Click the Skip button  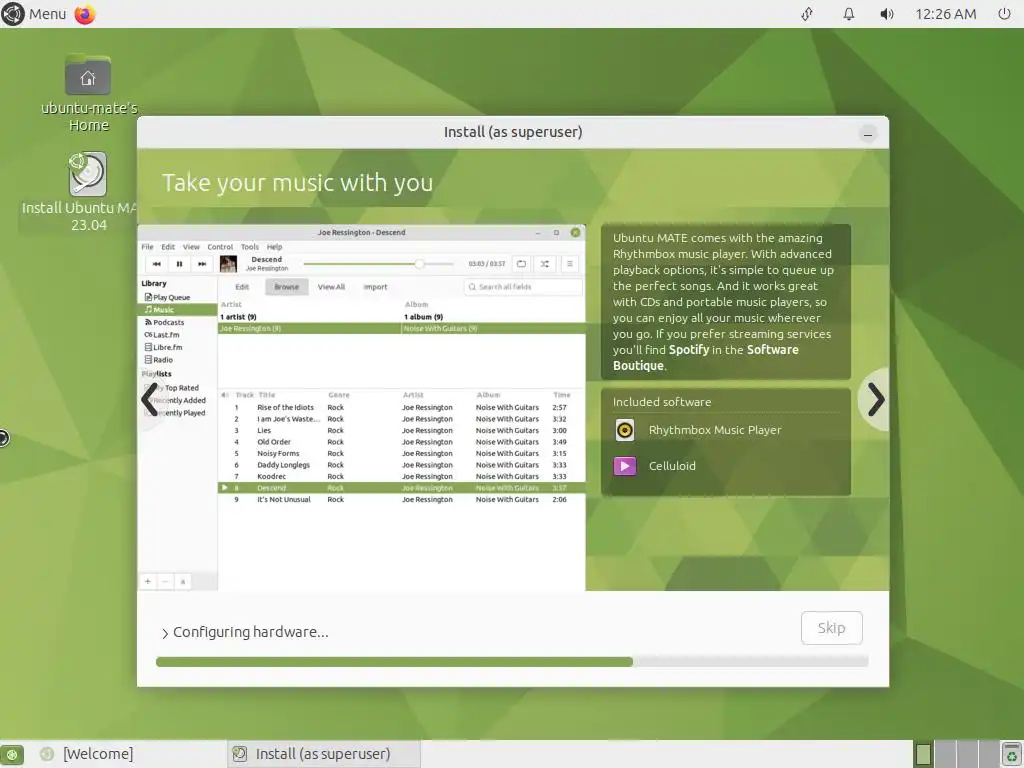831,628
